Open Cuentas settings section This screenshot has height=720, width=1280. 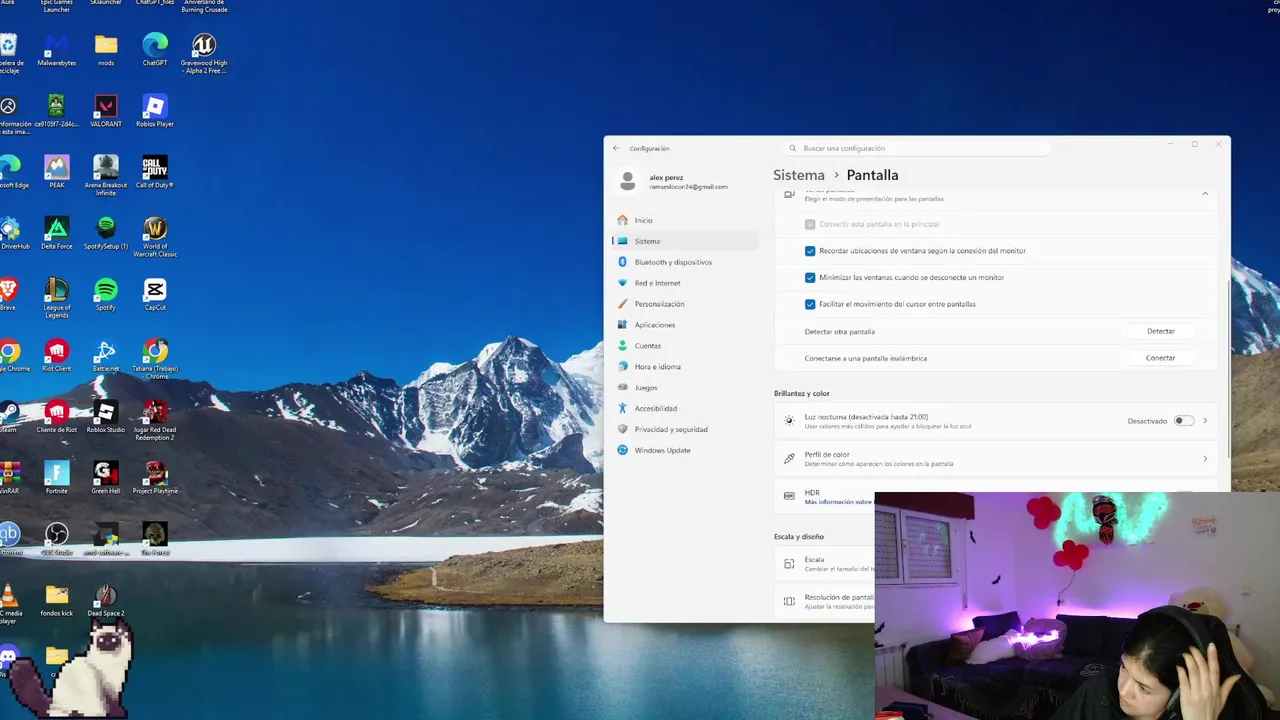pyautogui.click(x=686, y=346)
